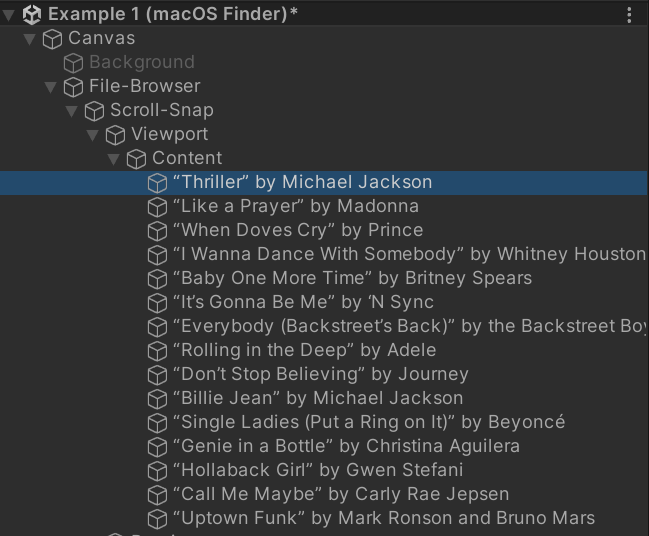Click the Unity scene icon beside Example 1
Image resolution: width=649 pixels, height=536 pixels.
32,14
